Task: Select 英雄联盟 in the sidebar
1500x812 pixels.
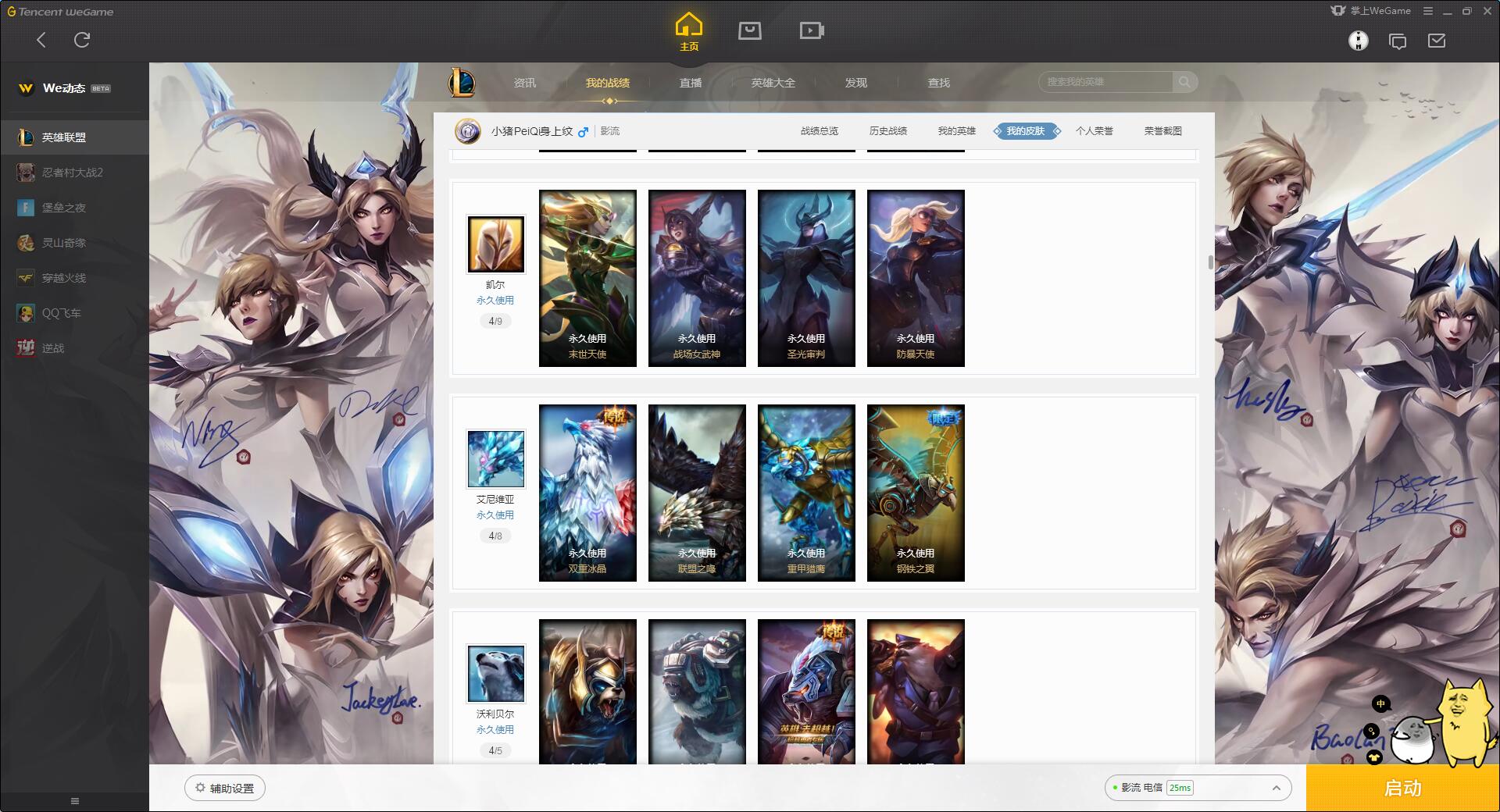Action: (x=74, y=137)
